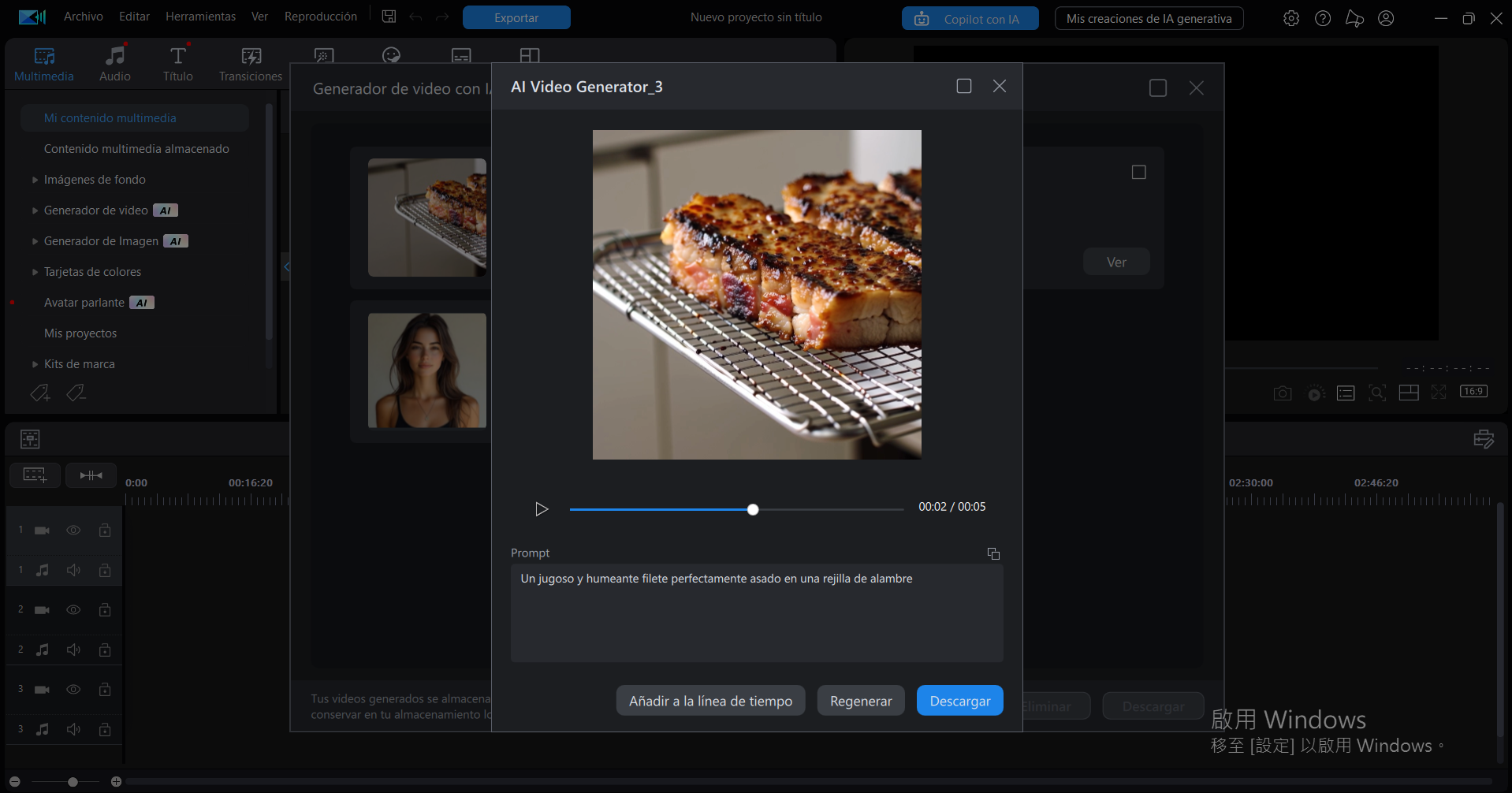Select Mi contenido multimedia

click(x=135, y=118)
